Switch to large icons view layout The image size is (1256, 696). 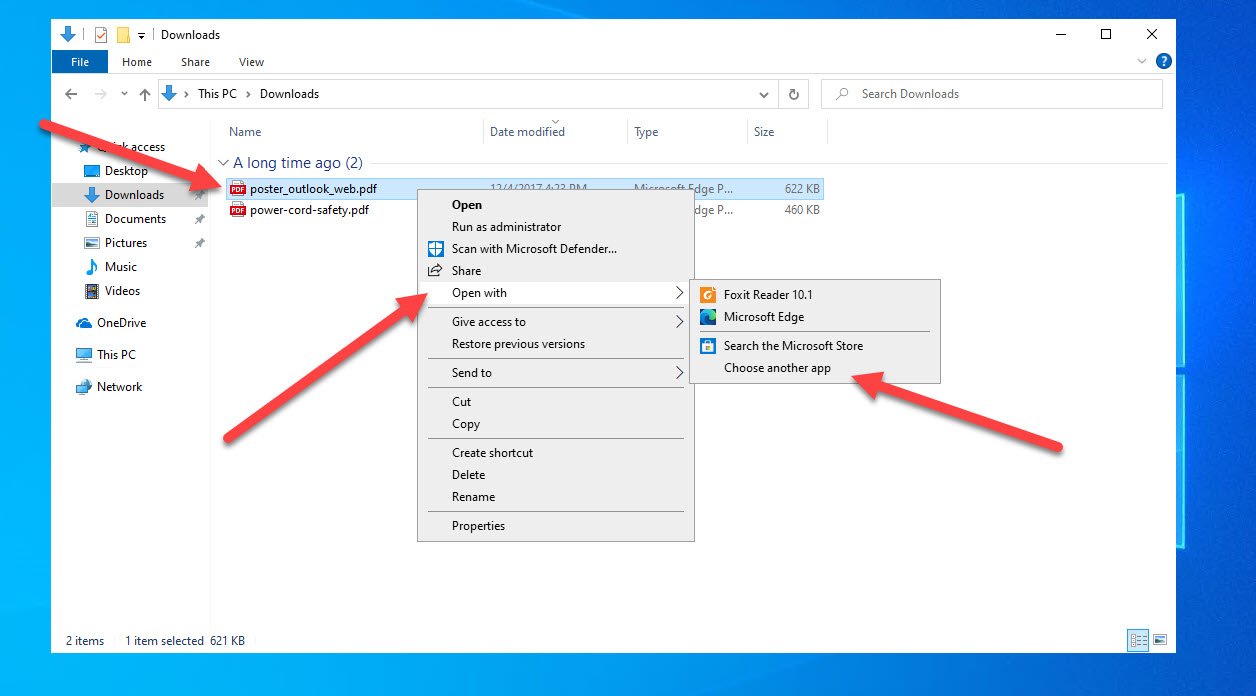pyautogui.click(x=1160, y=640)
